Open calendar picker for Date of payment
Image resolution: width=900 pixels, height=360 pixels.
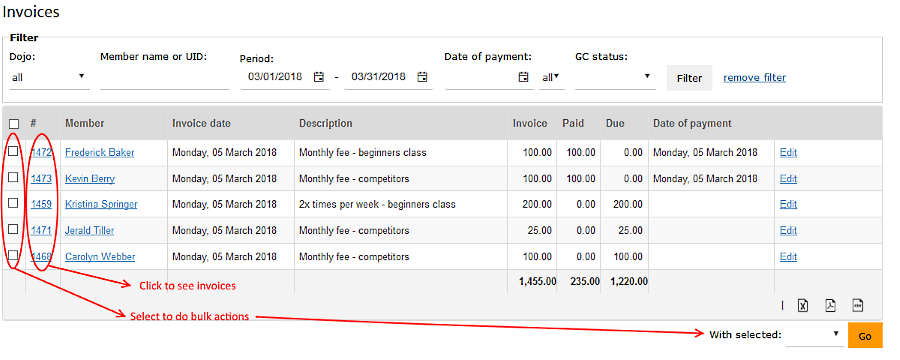pos(523,77)
